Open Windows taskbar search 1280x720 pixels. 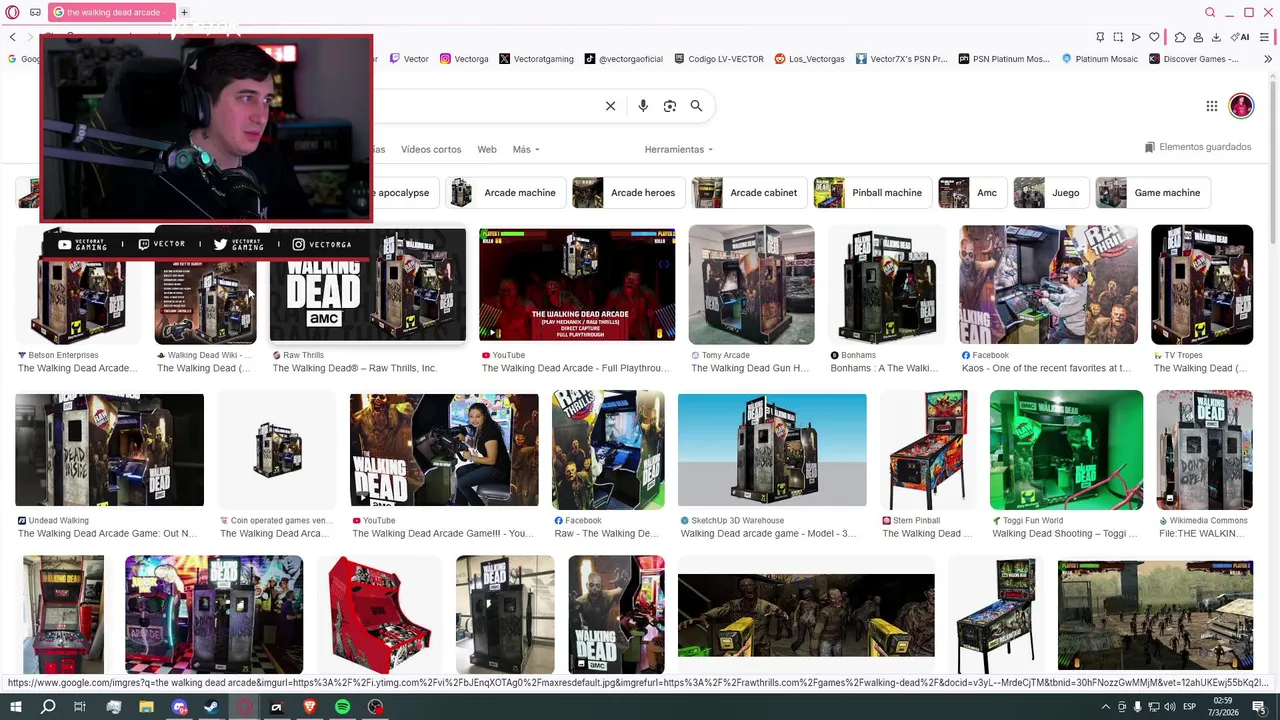(48, 707)
